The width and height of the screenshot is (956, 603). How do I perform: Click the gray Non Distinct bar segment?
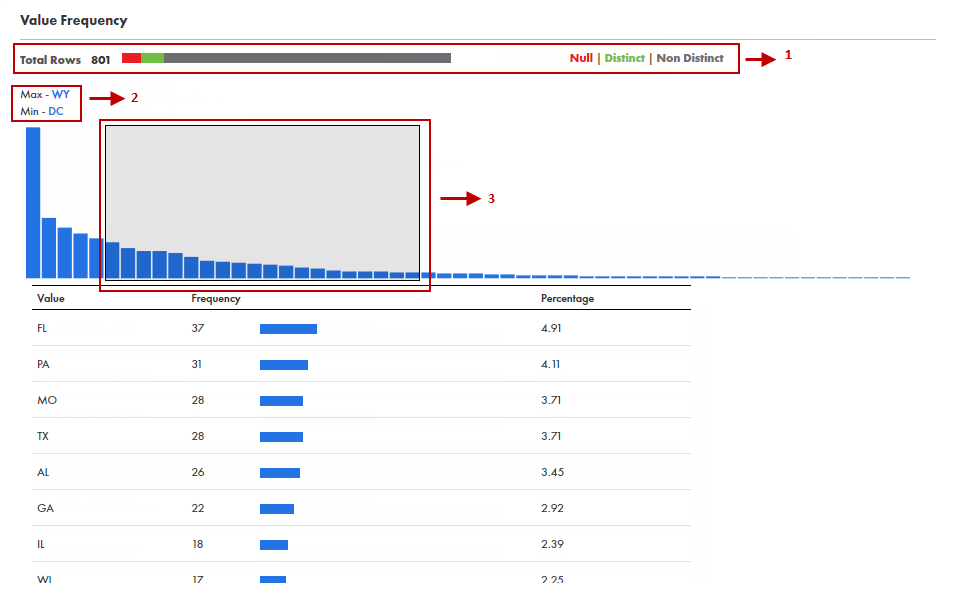[307, 58]
